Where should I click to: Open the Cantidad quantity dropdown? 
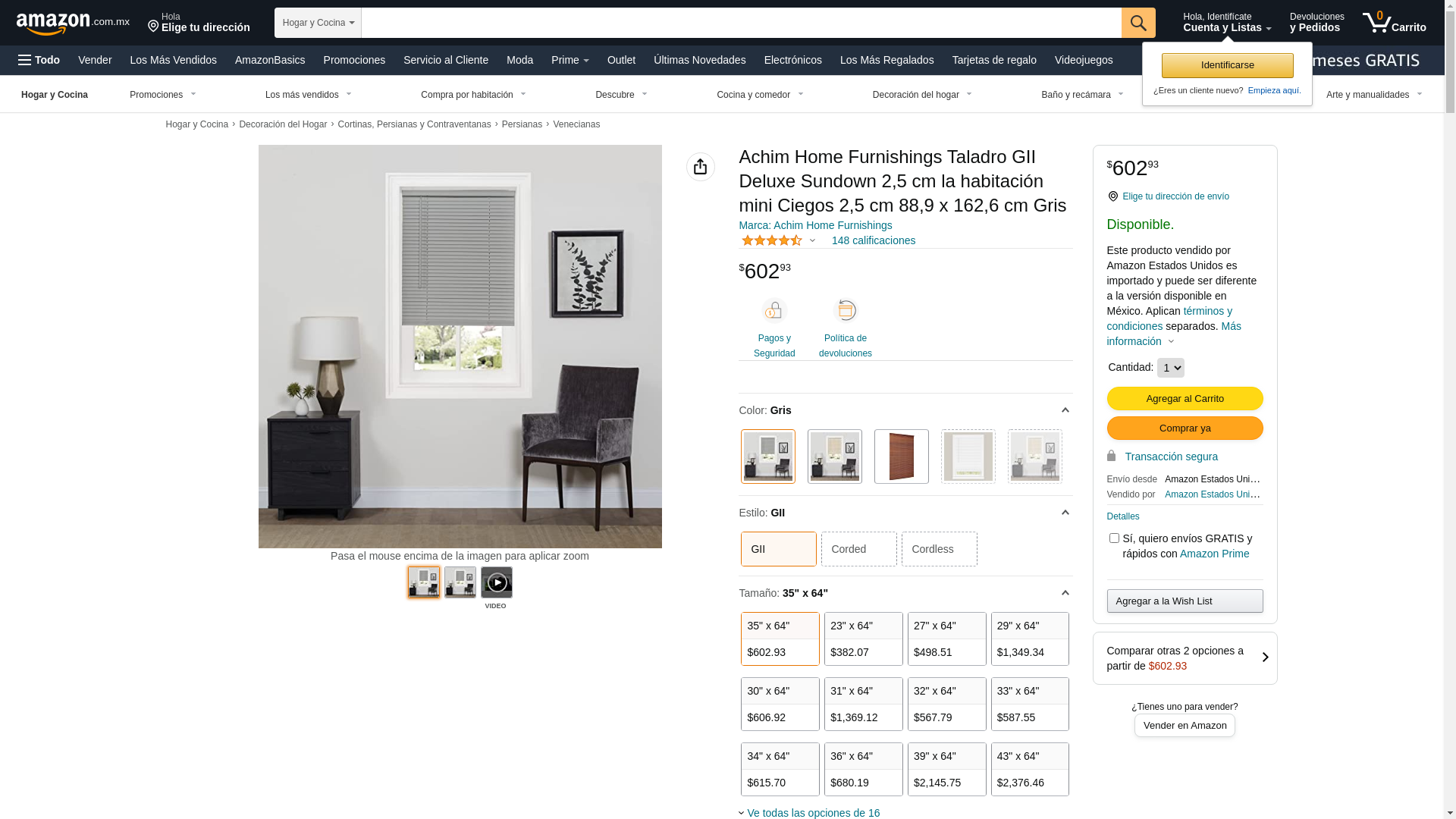1170,368
